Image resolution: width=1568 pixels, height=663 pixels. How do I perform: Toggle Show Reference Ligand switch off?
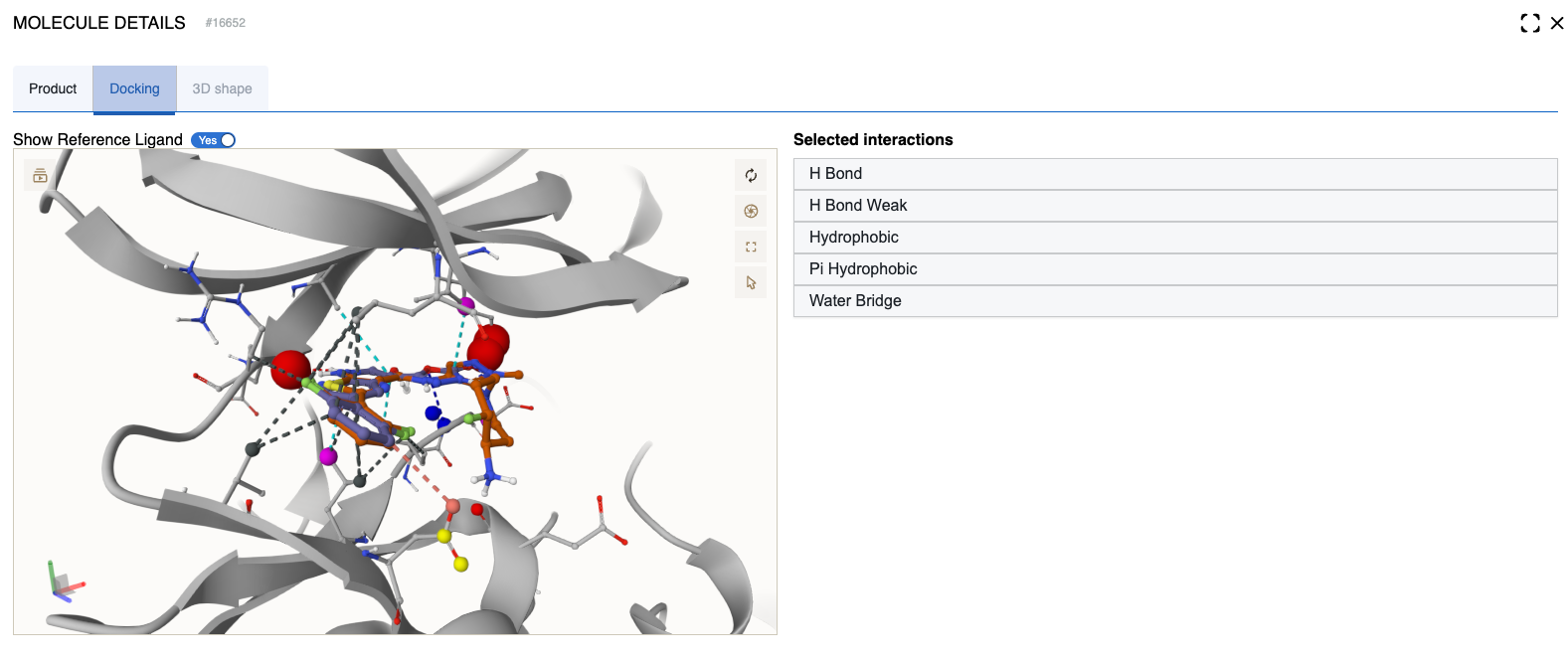[x=214, y=140]
